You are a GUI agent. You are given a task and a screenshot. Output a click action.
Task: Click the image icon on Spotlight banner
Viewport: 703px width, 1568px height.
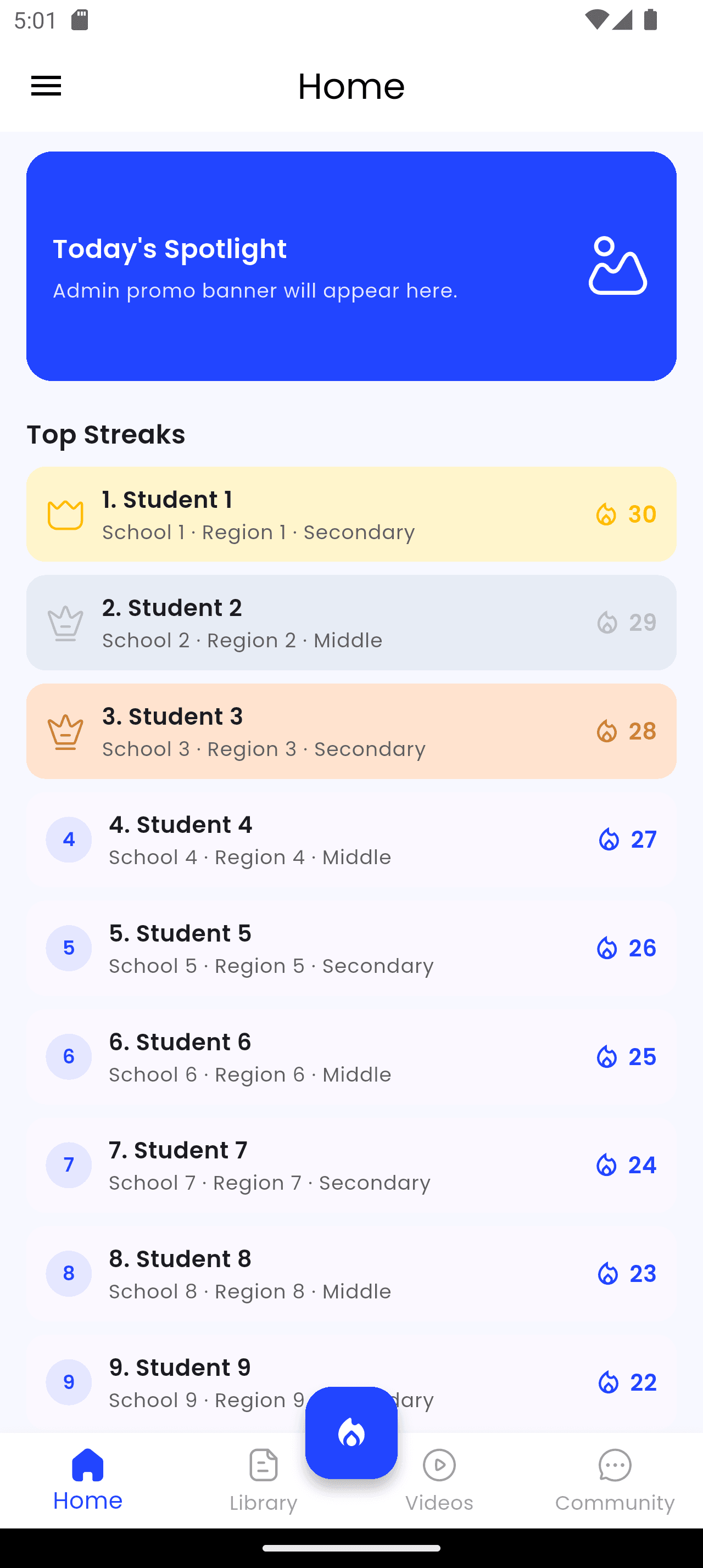617,266
